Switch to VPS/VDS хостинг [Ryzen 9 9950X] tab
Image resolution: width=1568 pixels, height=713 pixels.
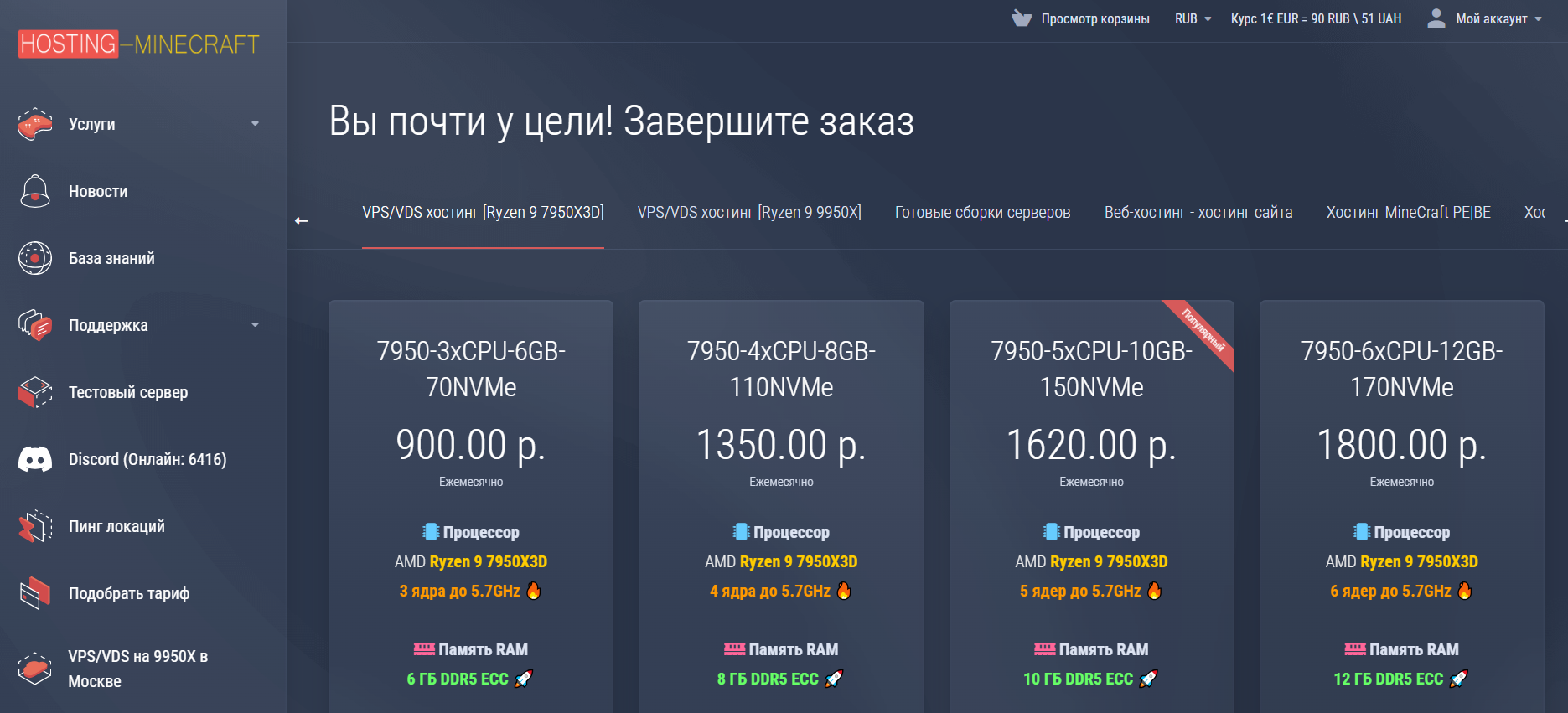749,213
